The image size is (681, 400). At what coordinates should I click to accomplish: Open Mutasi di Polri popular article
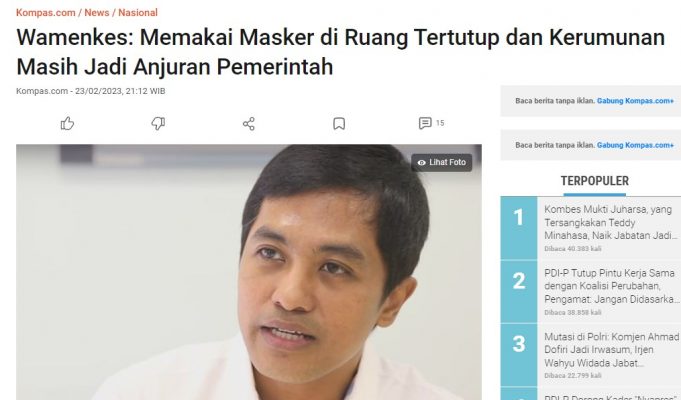click(x=610, y=350)
